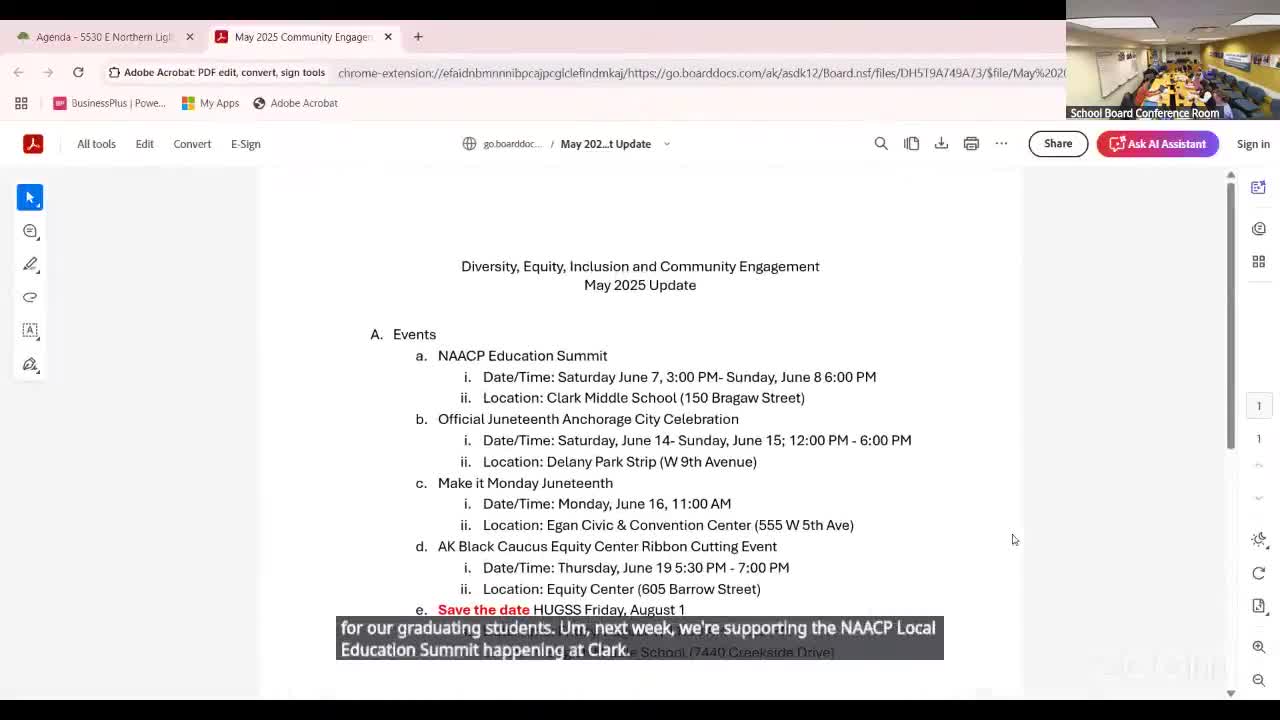Zoom in on the document
Screen dimensions: 1280x720
[x=1258, y=647]
